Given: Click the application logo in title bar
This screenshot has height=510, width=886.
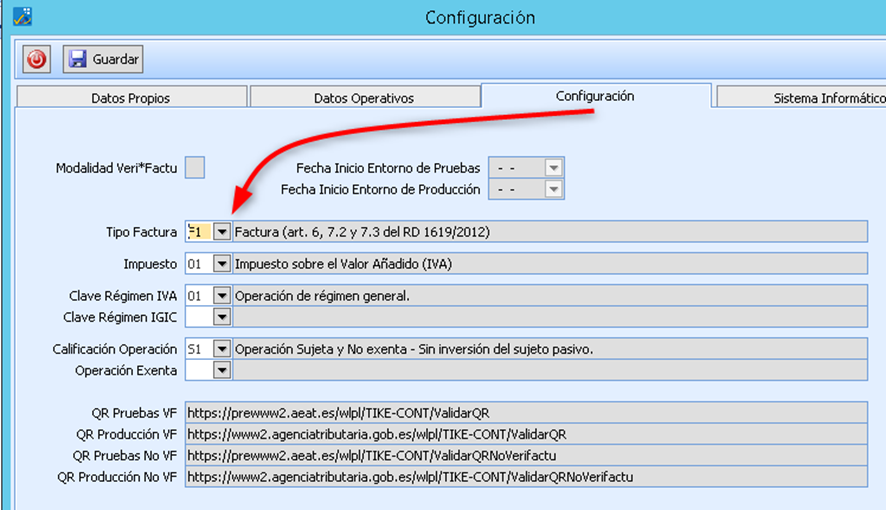Looking at the screenshot, I should coord(19,16).
